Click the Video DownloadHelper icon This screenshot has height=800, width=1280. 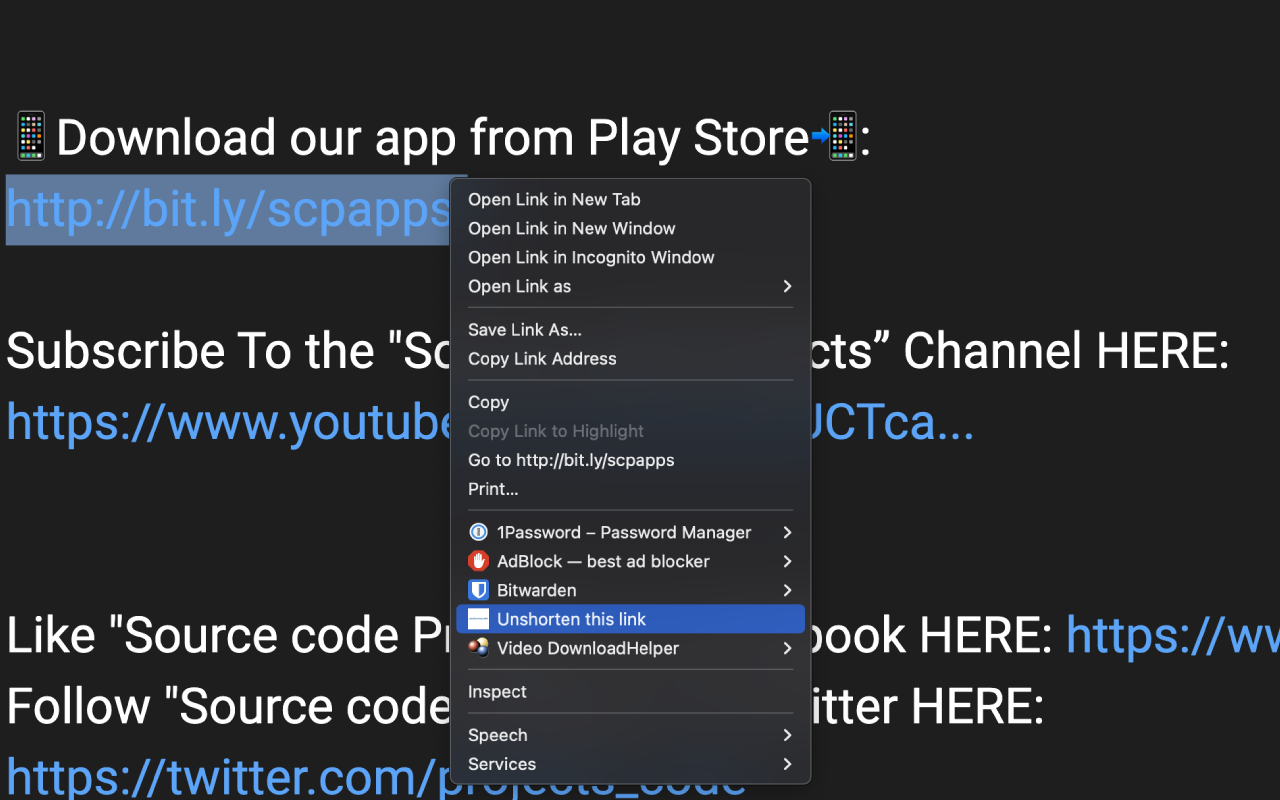[478, 648]
